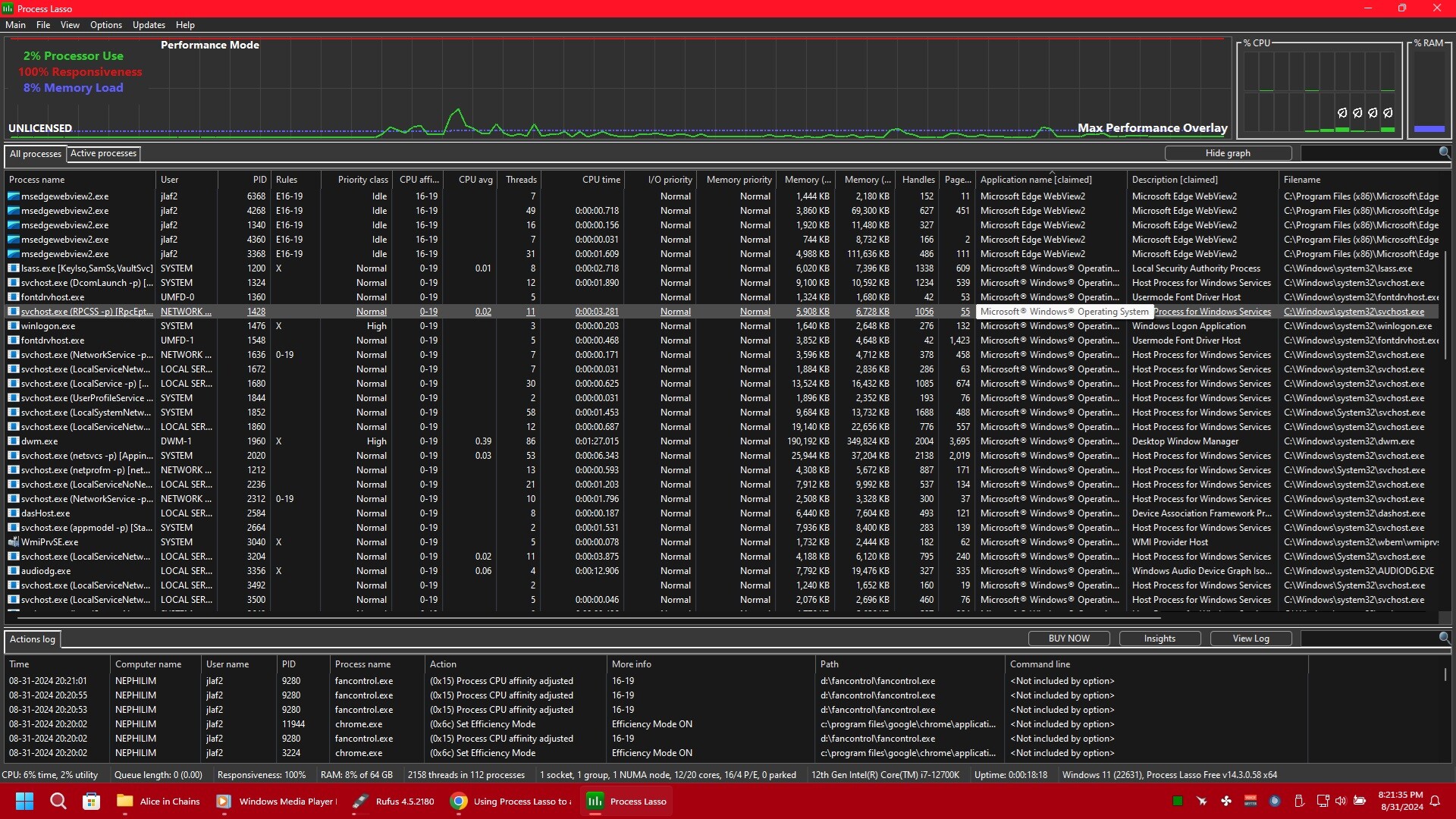
Task: Click the dasHost.exe process icon
Action: tap(13, 513)
